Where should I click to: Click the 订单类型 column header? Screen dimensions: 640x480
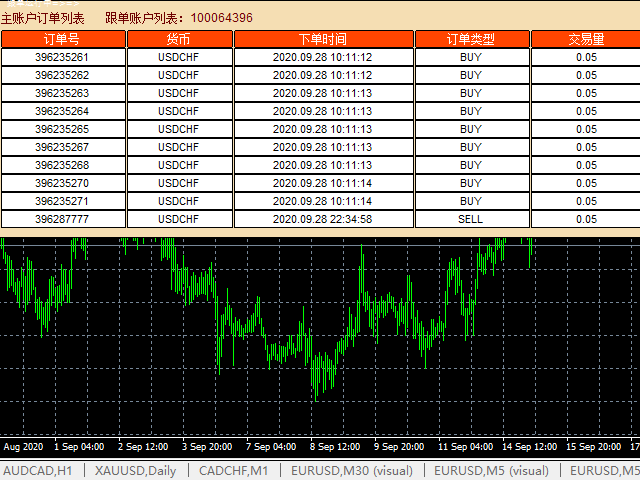click(x=472, y=39)
